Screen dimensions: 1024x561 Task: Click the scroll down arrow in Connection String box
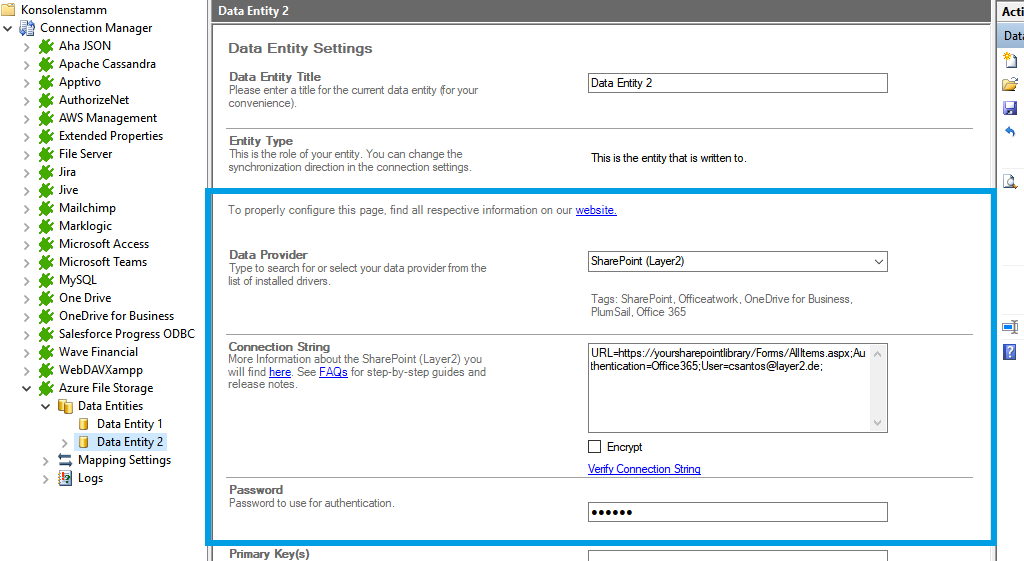tap(879, 423)
